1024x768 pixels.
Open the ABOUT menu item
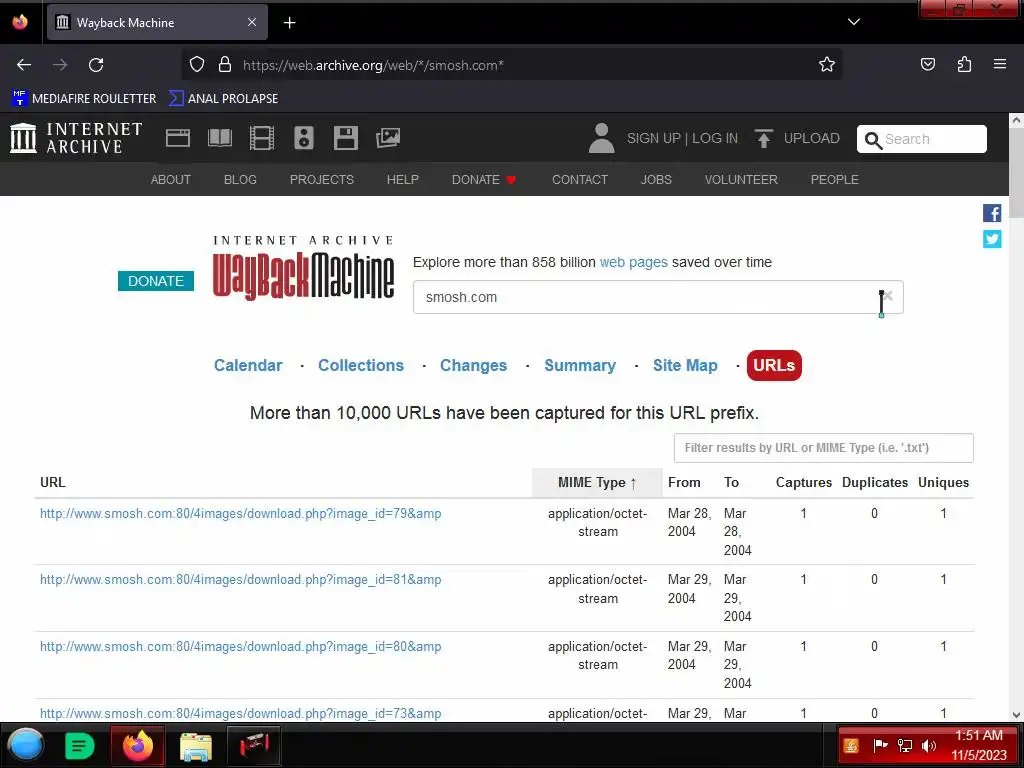click(x=170, y=180)
